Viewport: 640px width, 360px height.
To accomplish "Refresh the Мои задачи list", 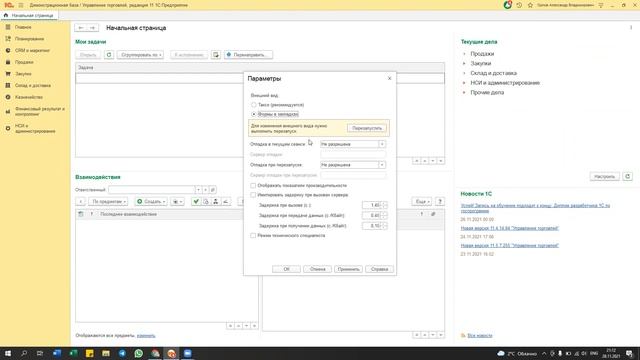I will click(x=109, y=55).
